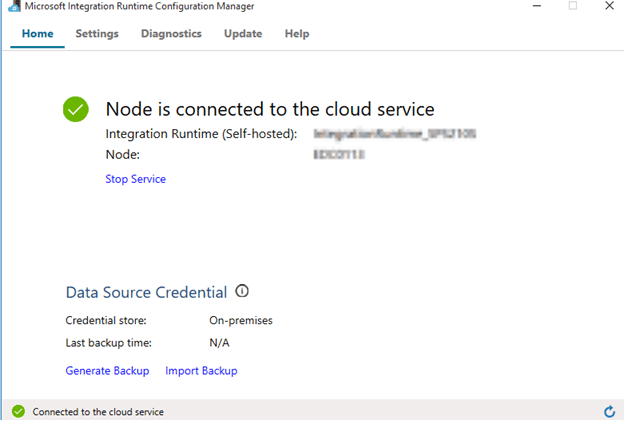Open the Help tab
This screenshot has width=624, height=421.
[297, 34]
